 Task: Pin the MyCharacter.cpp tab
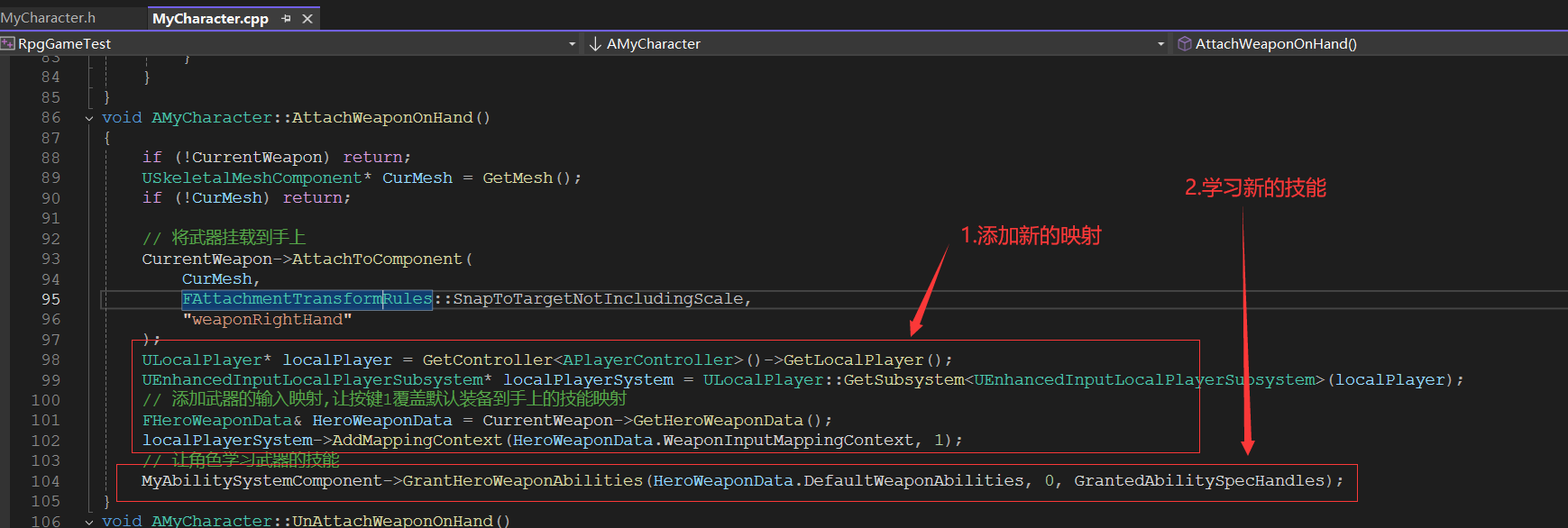point(286,19)
